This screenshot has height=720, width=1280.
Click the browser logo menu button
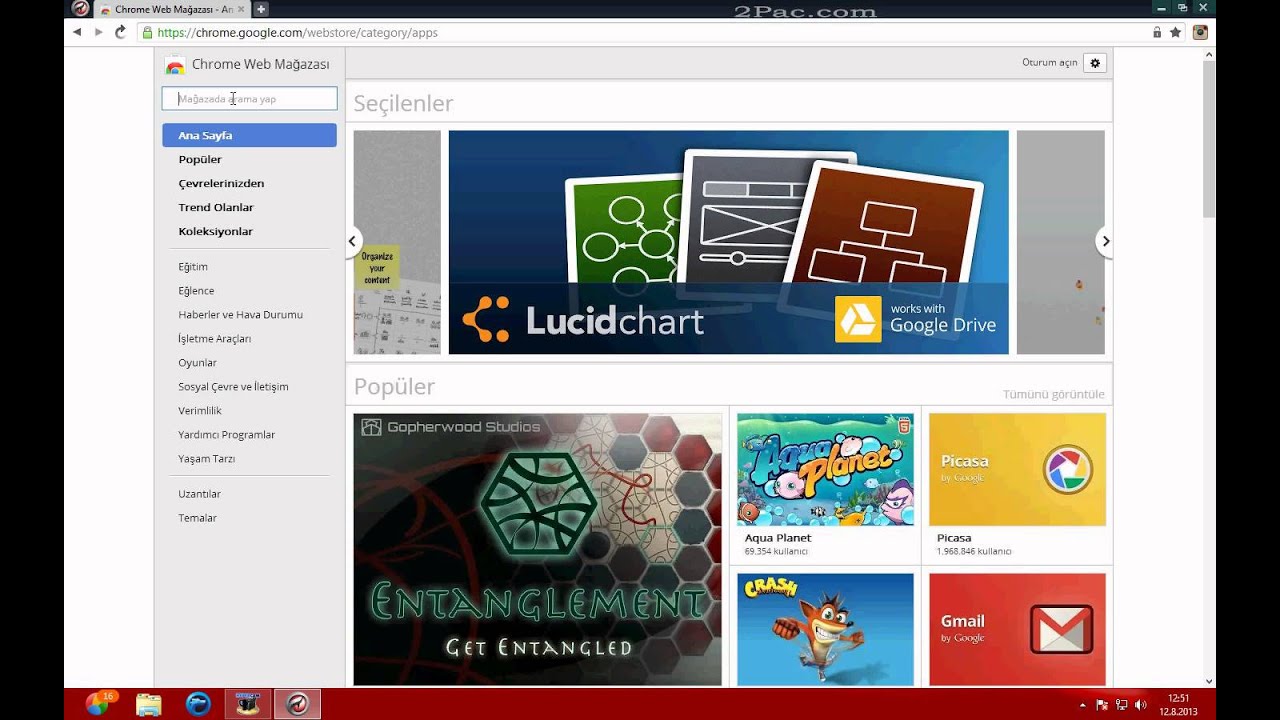81,9
